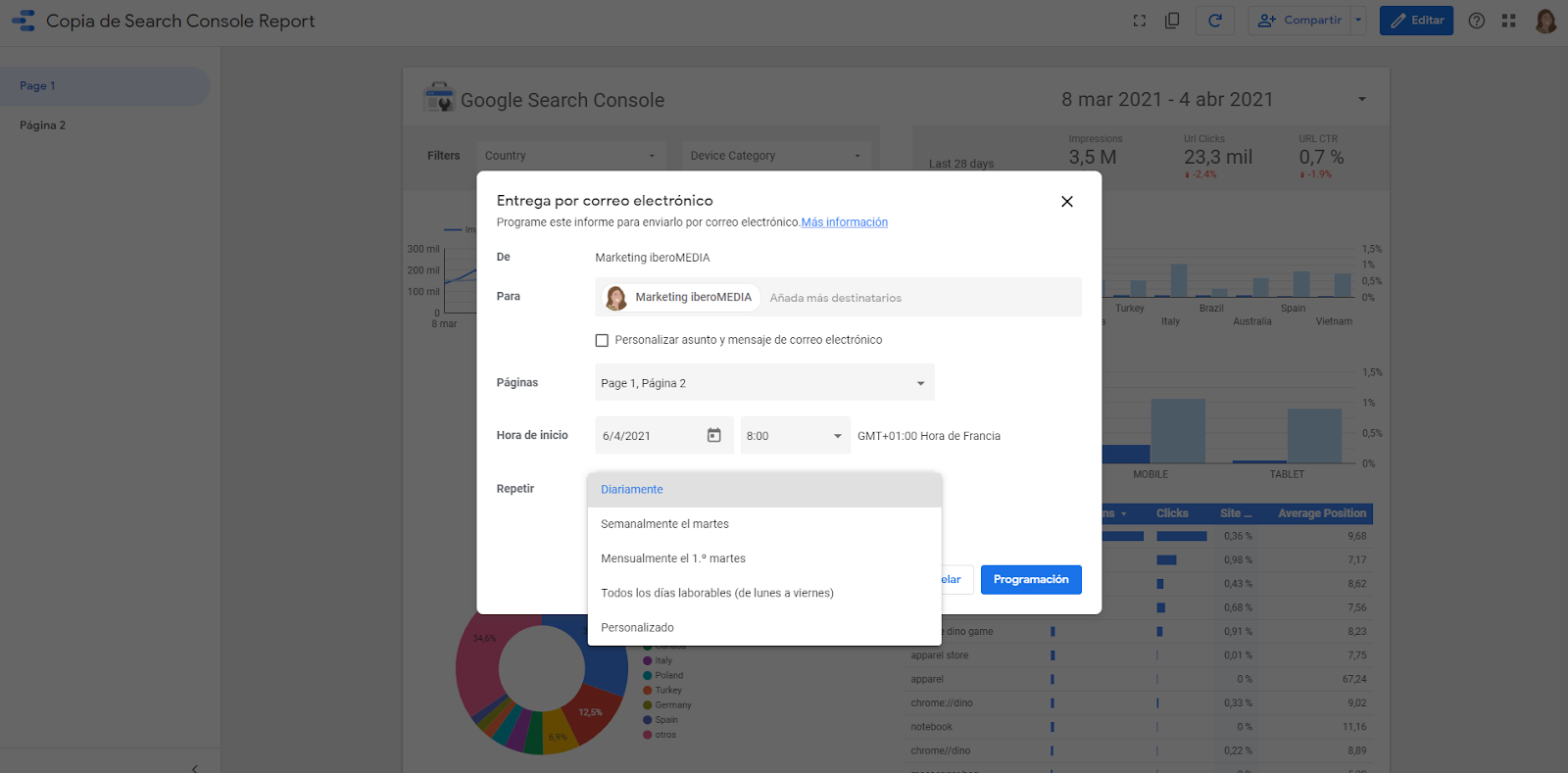Click the Spain legend item

(660, 719)
